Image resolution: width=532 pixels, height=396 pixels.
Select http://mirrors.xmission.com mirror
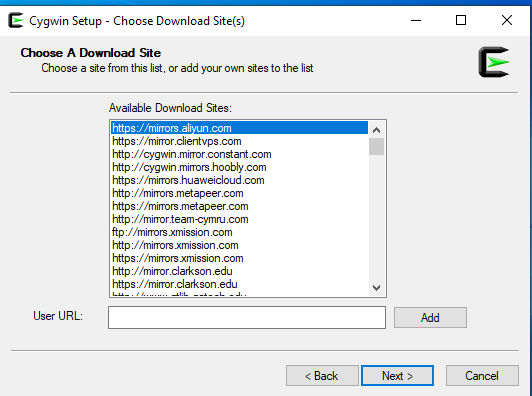(240, 245)
